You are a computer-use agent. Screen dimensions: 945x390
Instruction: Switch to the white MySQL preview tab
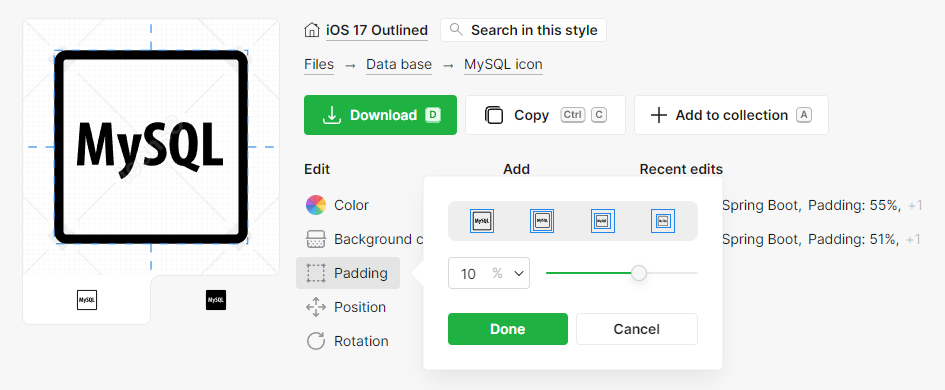87,300
